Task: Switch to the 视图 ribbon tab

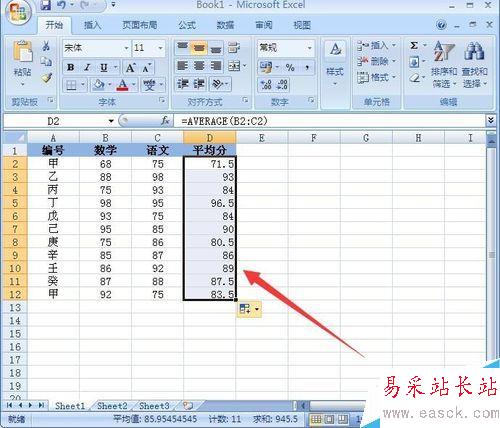Action: click(x=302, y=25)
